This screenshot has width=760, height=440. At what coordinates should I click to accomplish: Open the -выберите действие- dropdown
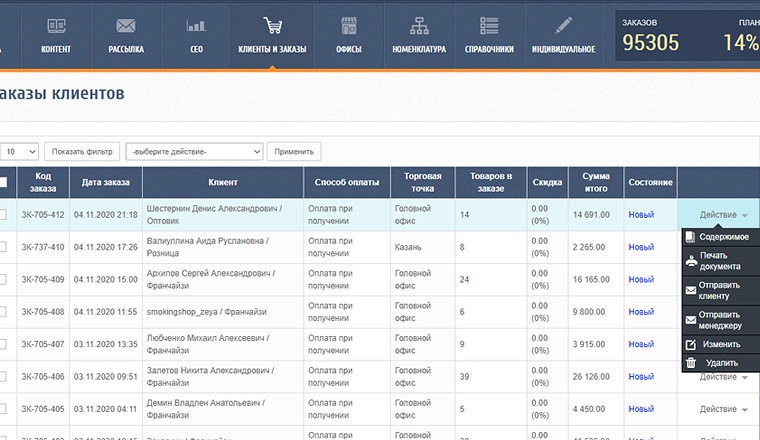click(x=194, y=152)
